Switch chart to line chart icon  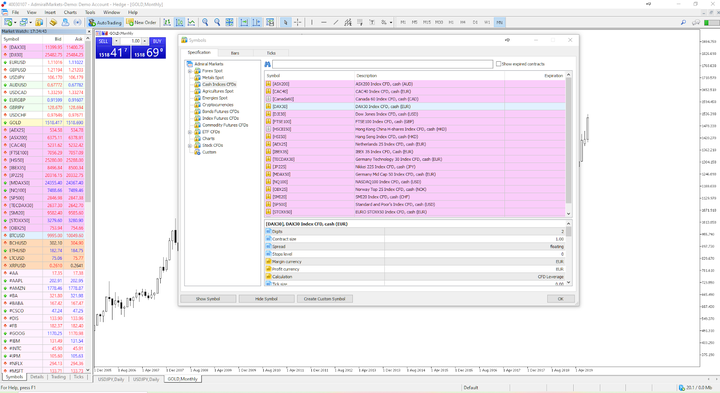(191, 22)
